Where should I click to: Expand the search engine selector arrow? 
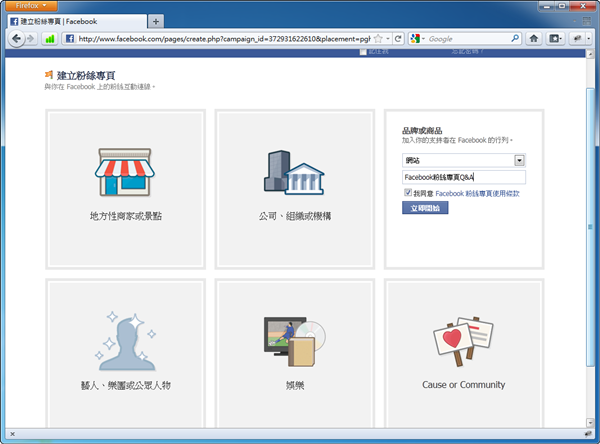click(x=423, y=39)
